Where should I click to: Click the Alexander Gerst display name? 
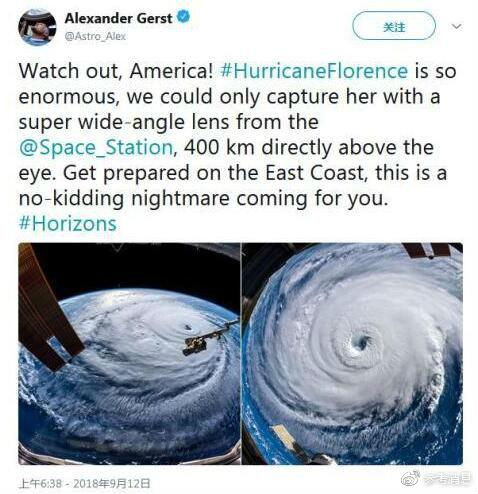point(119,18)
